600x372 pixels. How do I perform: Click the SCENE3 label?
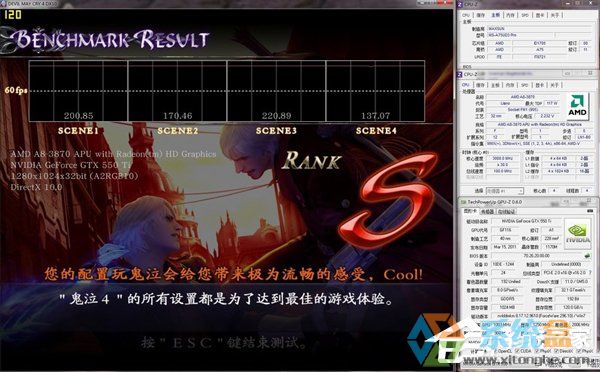(276, 131)
